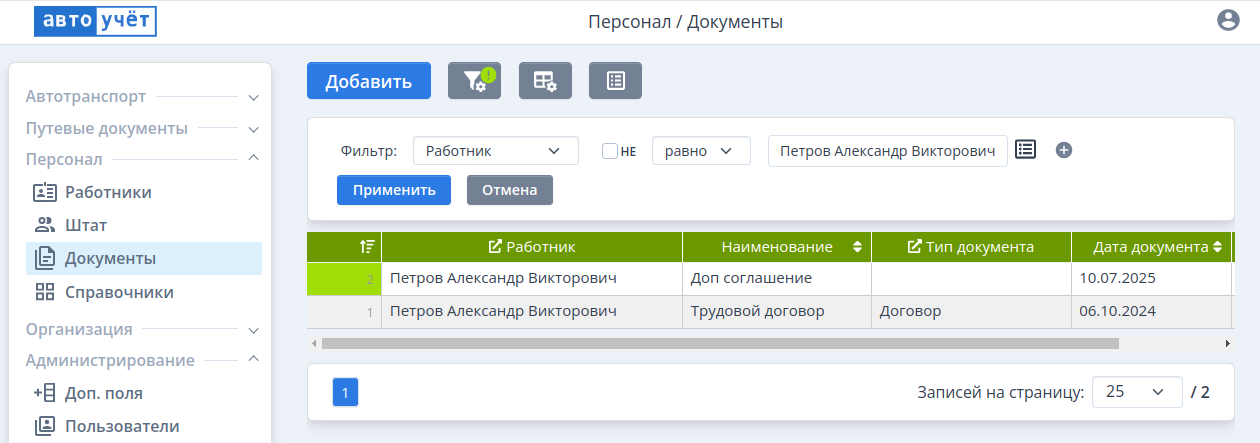
Task: Go to Справочники sidebar item
Action: click(x=119, y=292)
